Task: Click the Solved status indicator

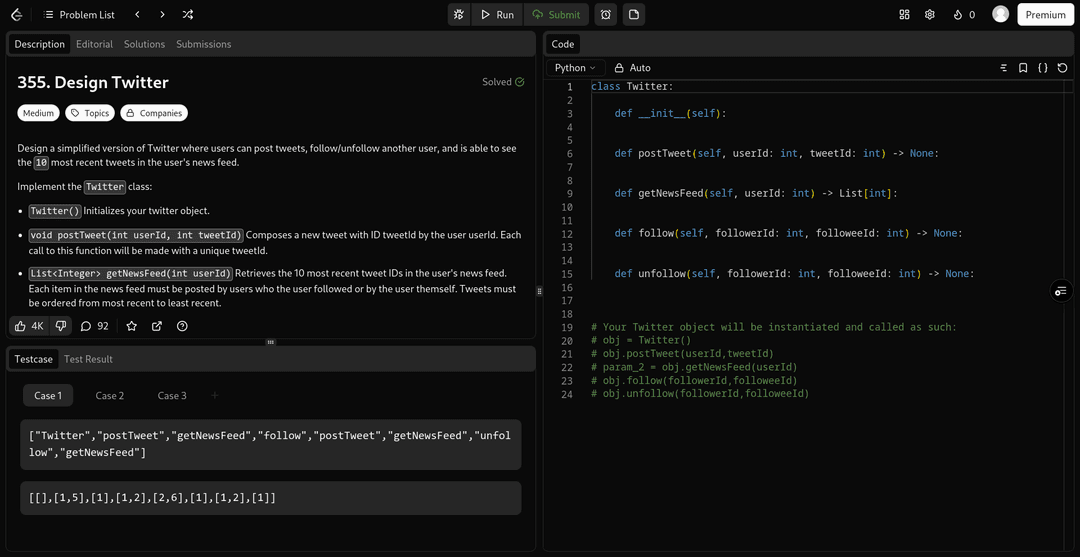Action: point(503,82)
